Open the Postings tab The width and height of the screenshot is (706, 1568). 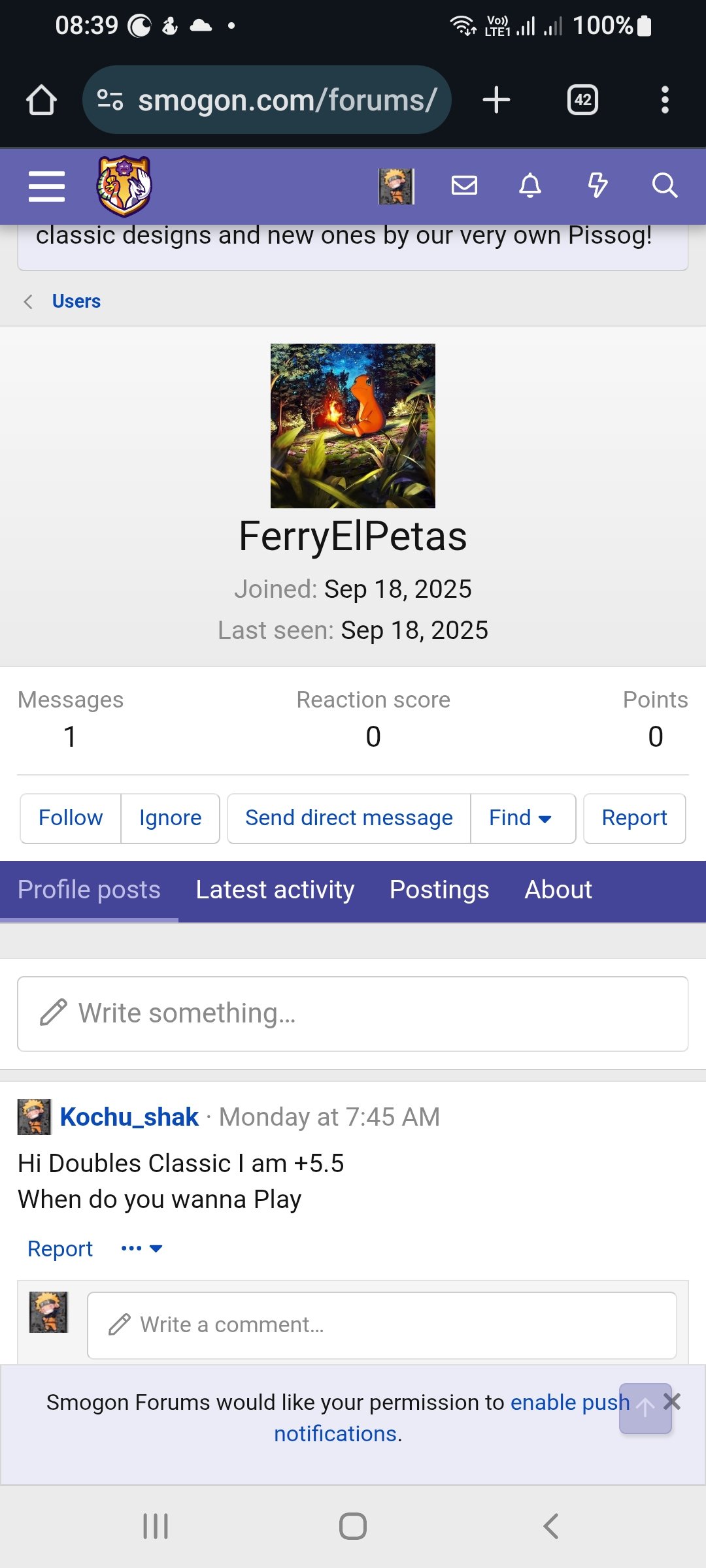[439, 890]
